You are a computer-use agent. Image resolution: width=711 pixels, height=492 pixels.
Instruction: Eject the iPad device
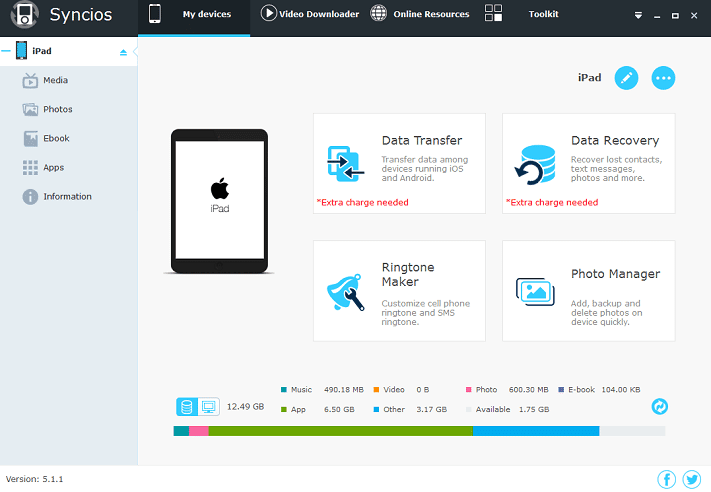coord(123,52)
